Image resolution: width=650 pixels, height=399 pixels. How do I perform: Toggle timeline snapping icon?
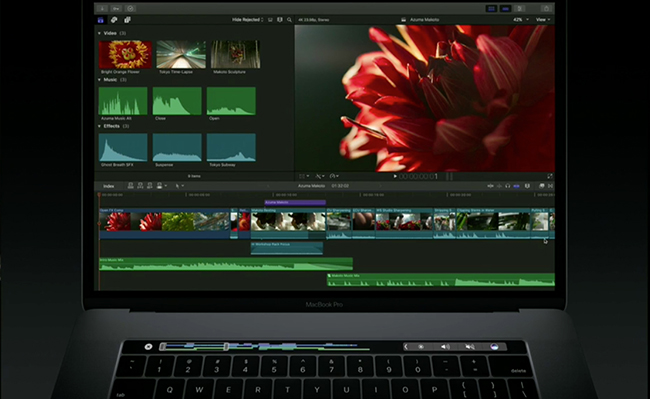tap(517, 186)
